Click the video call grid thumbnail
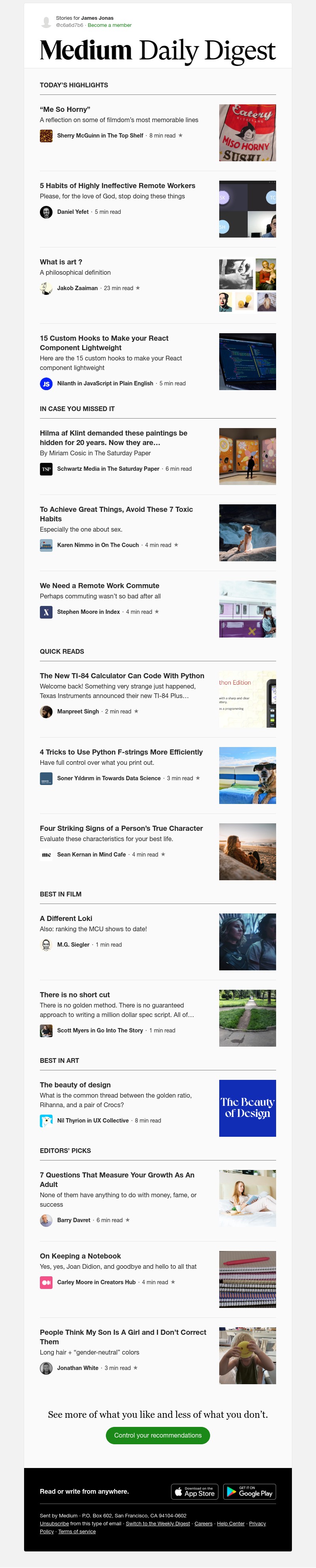316x1568 pixels. [x=247, y=209]
